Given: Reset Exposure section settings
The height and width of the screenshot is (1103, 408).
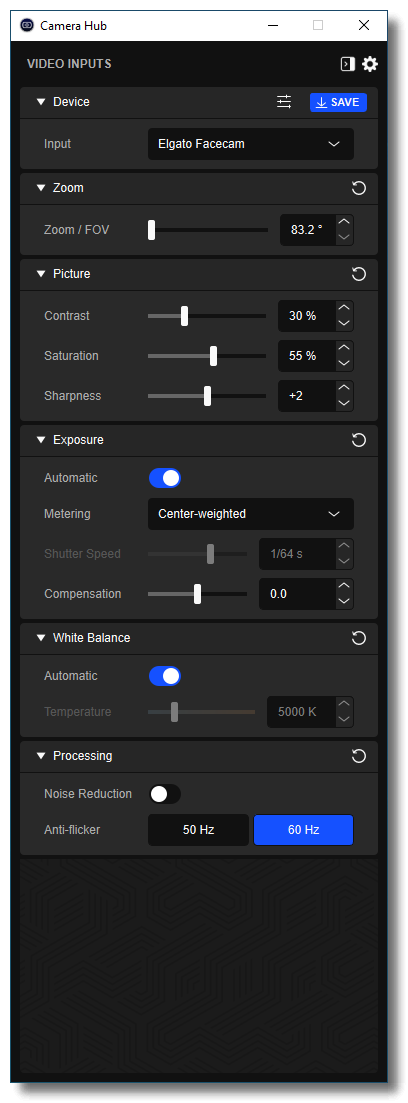Looking at the screenshot, I should pyautogui.click(x=359, y=440).
